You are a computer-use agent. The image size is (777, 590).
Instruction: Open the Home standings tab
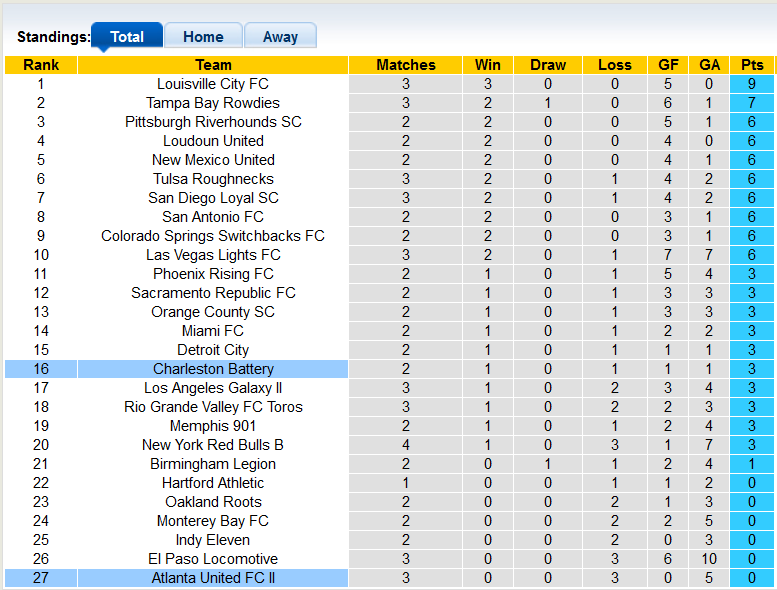(203, 37)
